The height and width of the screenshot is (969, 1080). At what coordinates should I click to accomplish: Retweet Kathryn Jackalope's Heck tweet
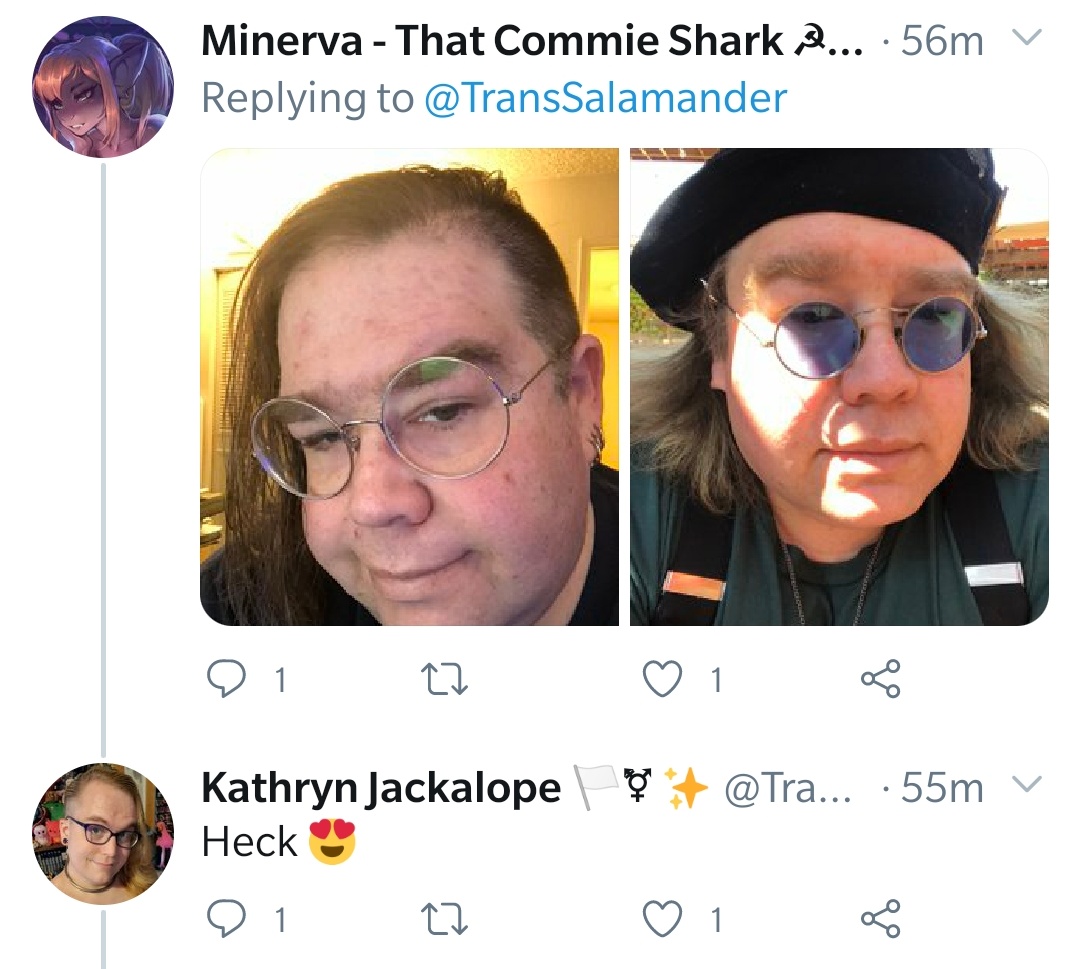pos(444,919)
